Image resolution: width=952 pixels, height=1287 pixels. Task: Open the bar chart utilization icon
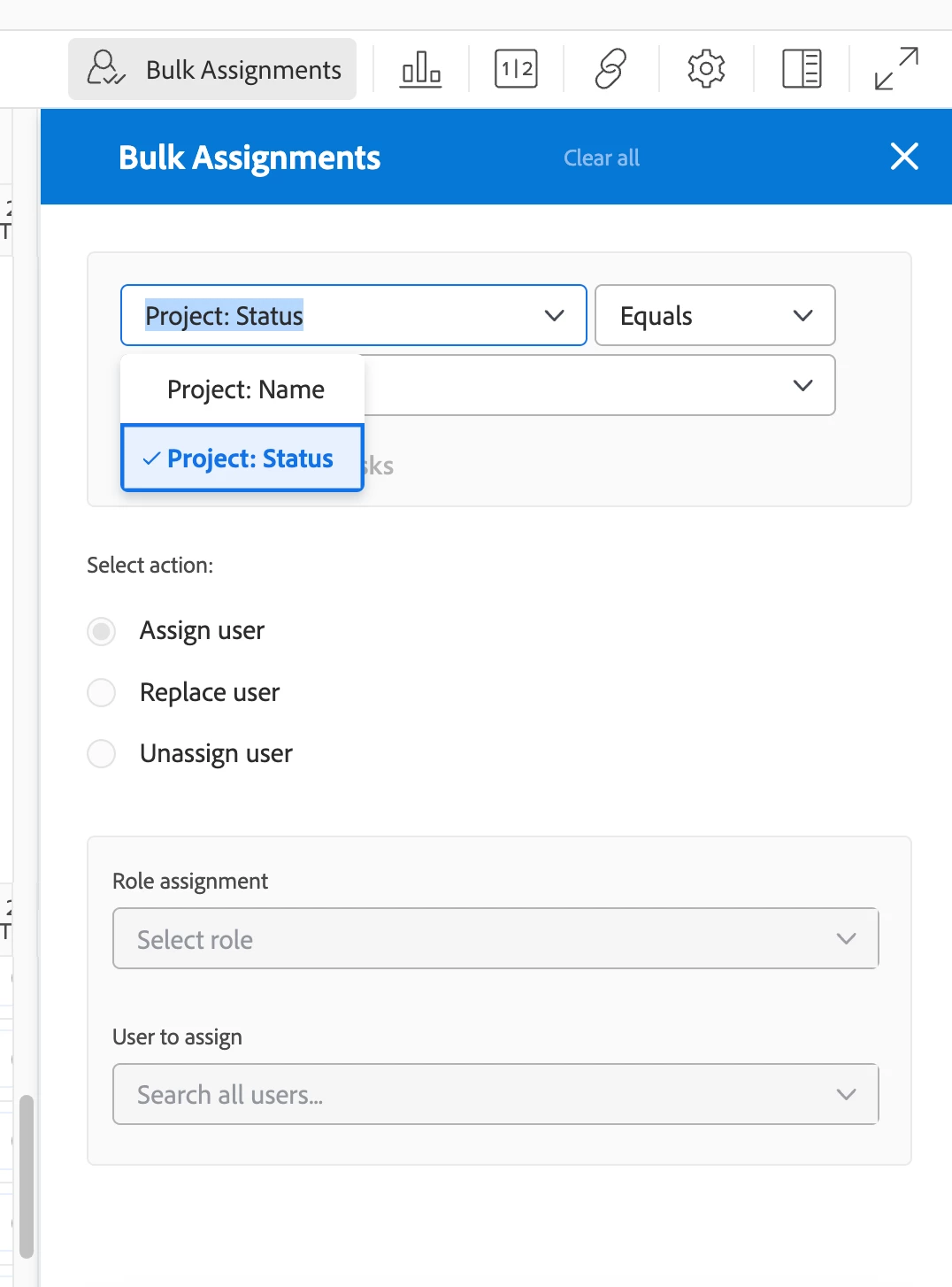pyautogui.click(x=421, y=69)
